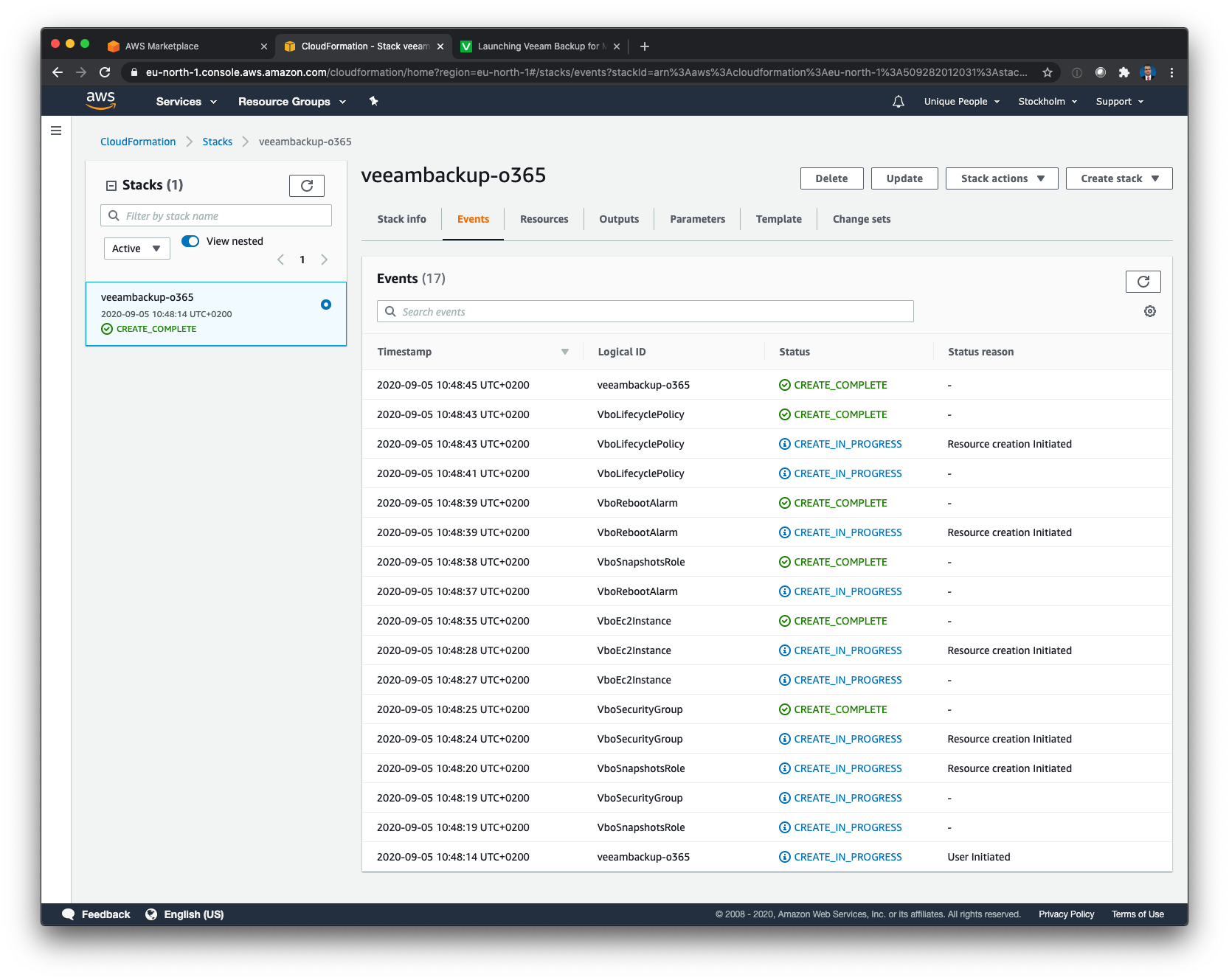Sort by Timestamp column arrow
The width and height of the screenshot is (1229, 980).
[x=564, y=352]
